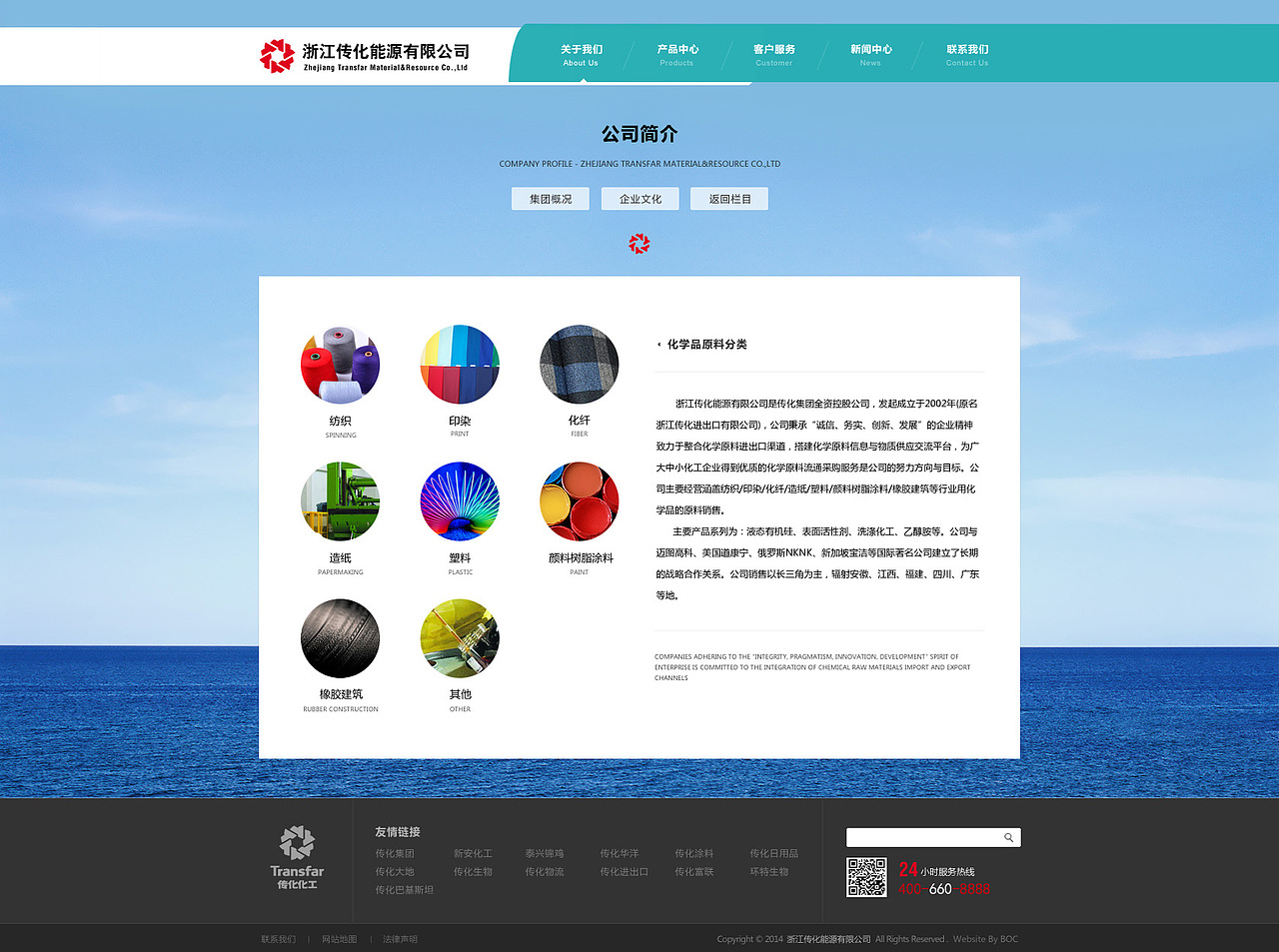Click the QR code image
Screen dimensions: 1279x952
[x=866, y=877]
